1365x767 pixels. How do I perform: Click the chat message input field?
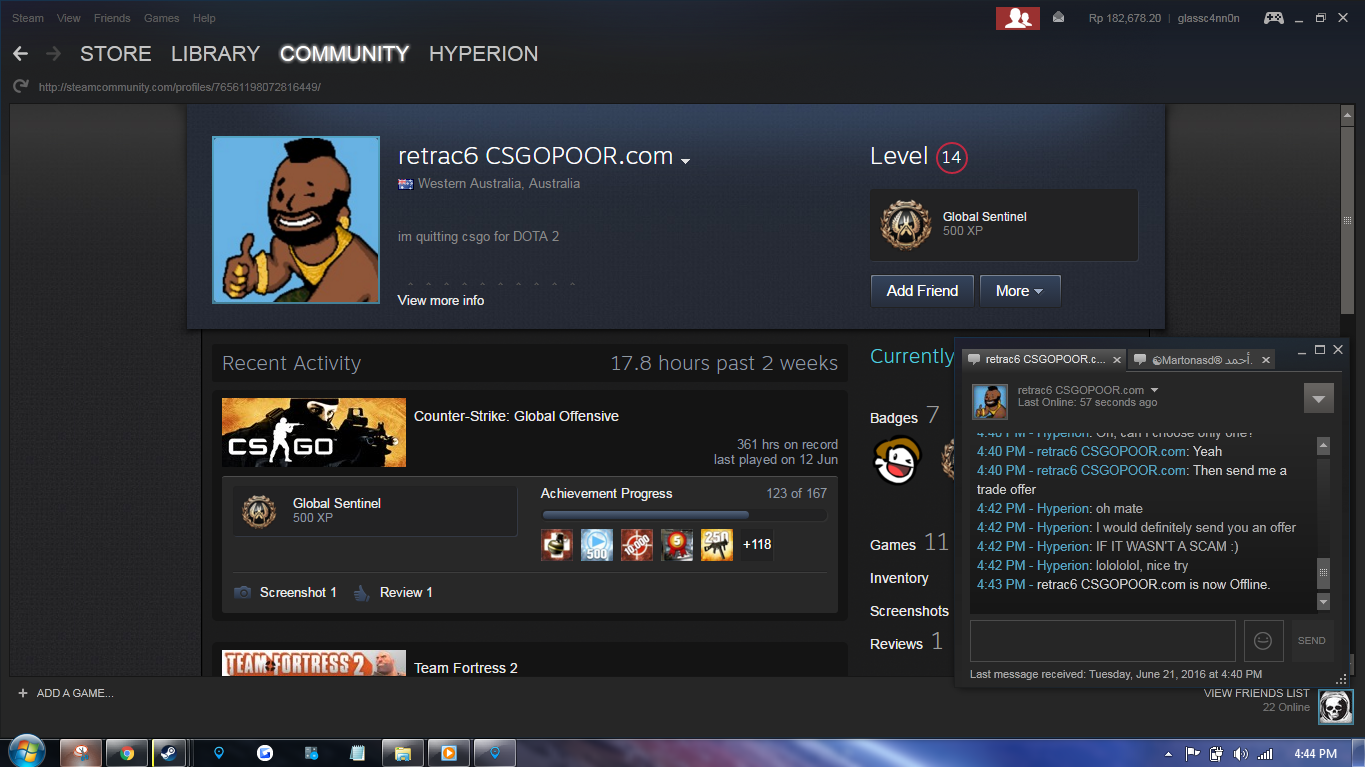(1102, 641)
